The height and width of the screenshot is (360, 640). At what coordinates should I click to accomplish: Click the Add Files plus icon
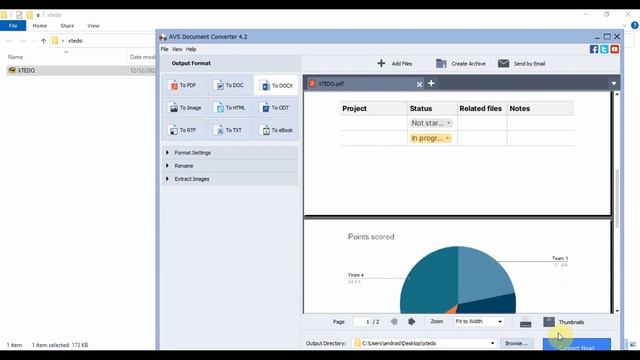point(381,63)
